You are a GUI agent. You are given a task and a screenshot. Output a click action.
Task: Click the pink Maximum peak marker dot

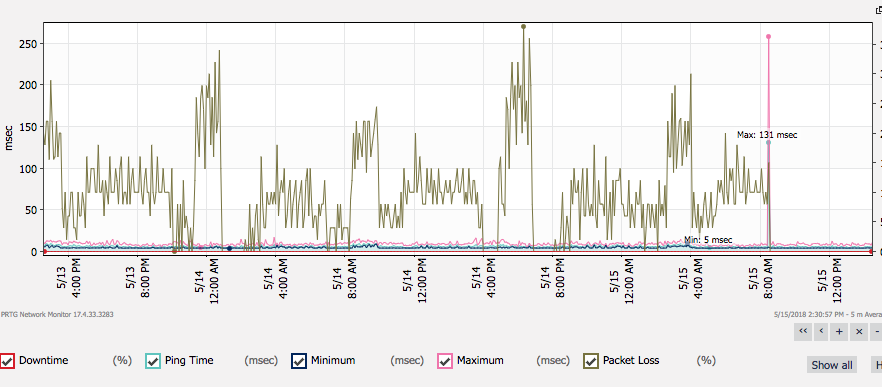(768, 37)
